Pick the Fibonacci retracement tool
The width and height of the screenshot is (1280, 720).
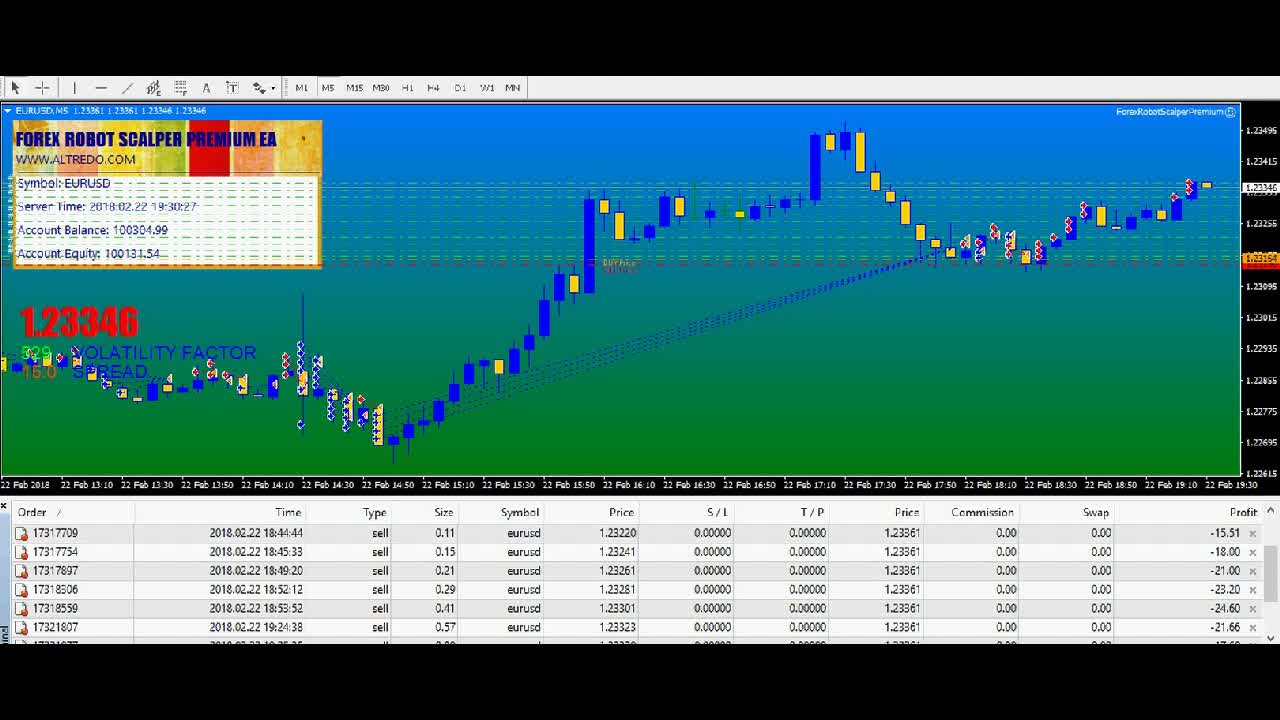pos(180,88)
